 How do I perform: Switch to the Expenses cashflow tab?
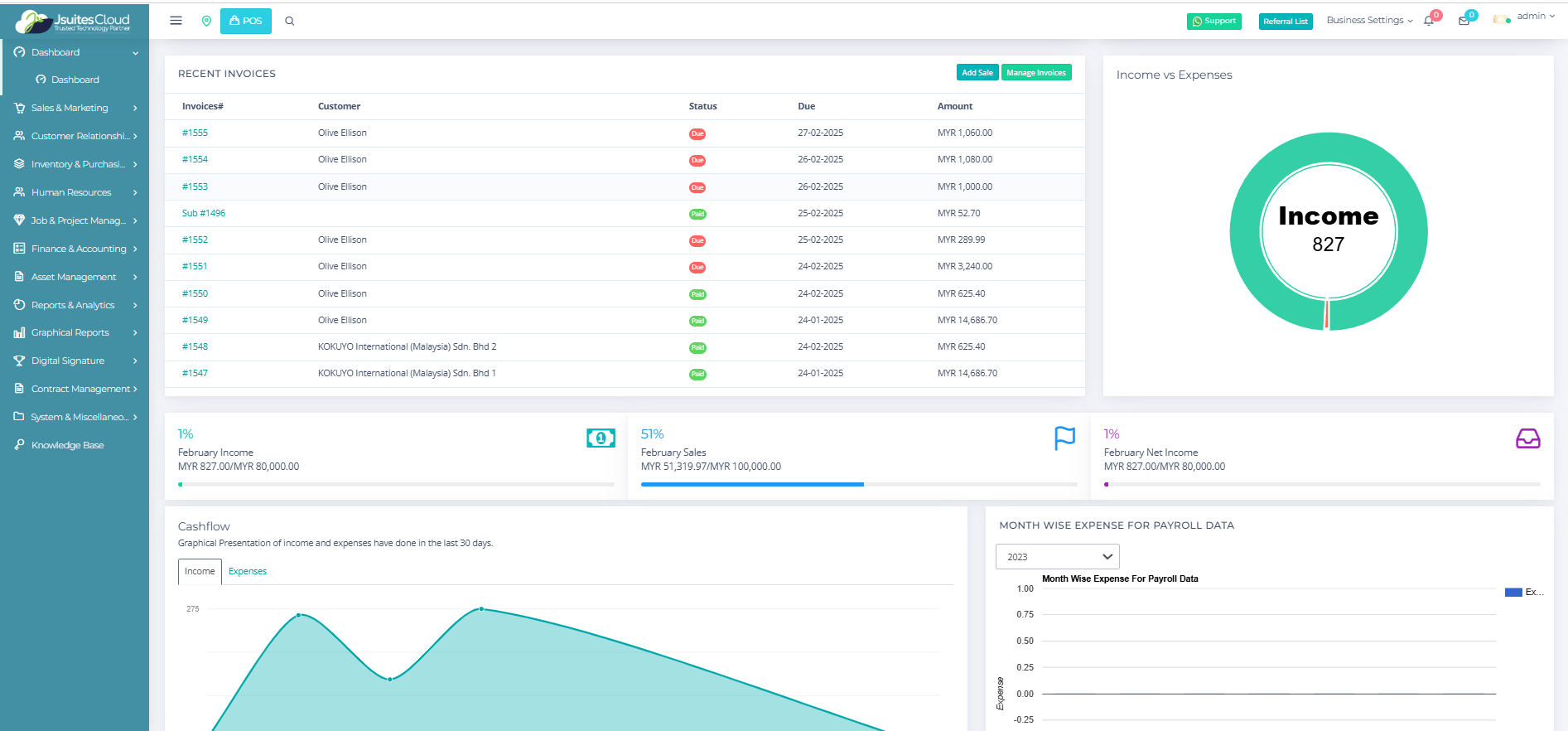[x=248, y=571]
